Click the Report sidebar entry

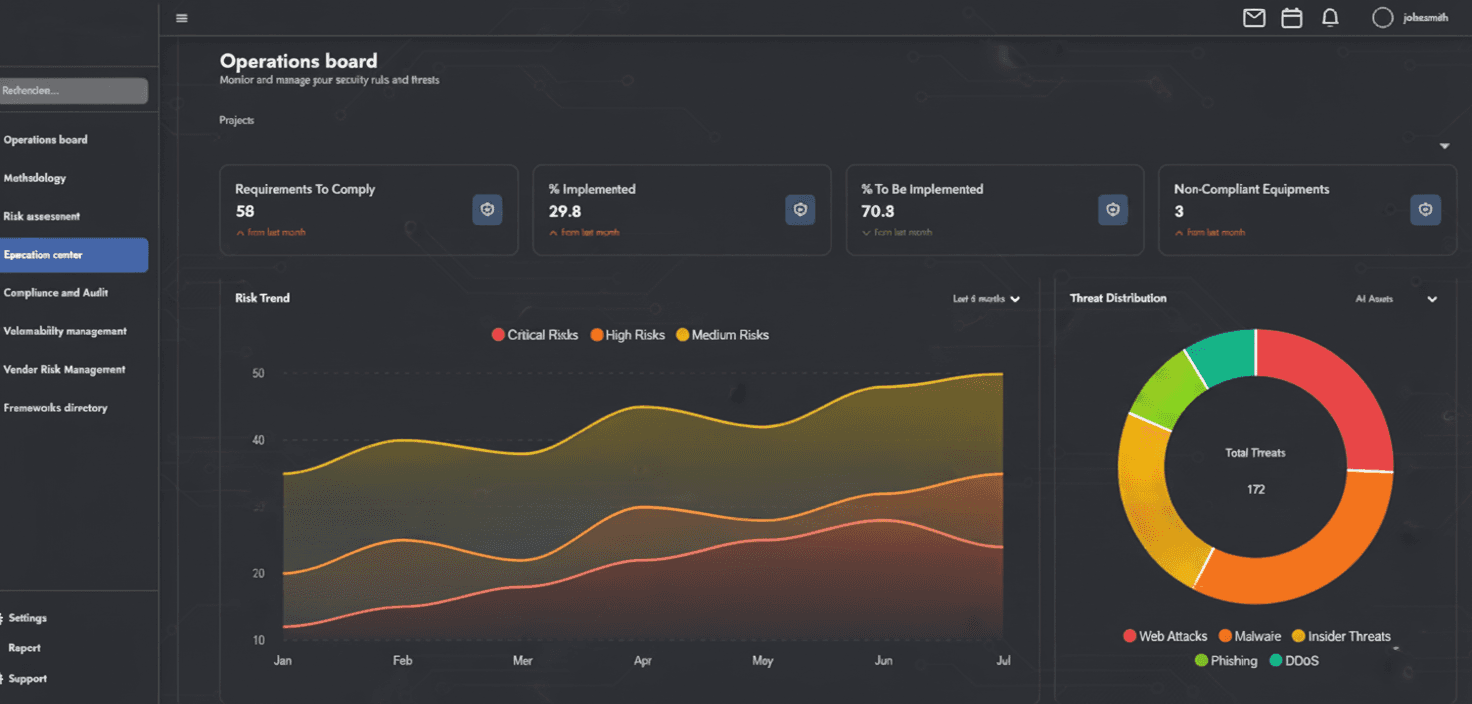coord(24,648)
